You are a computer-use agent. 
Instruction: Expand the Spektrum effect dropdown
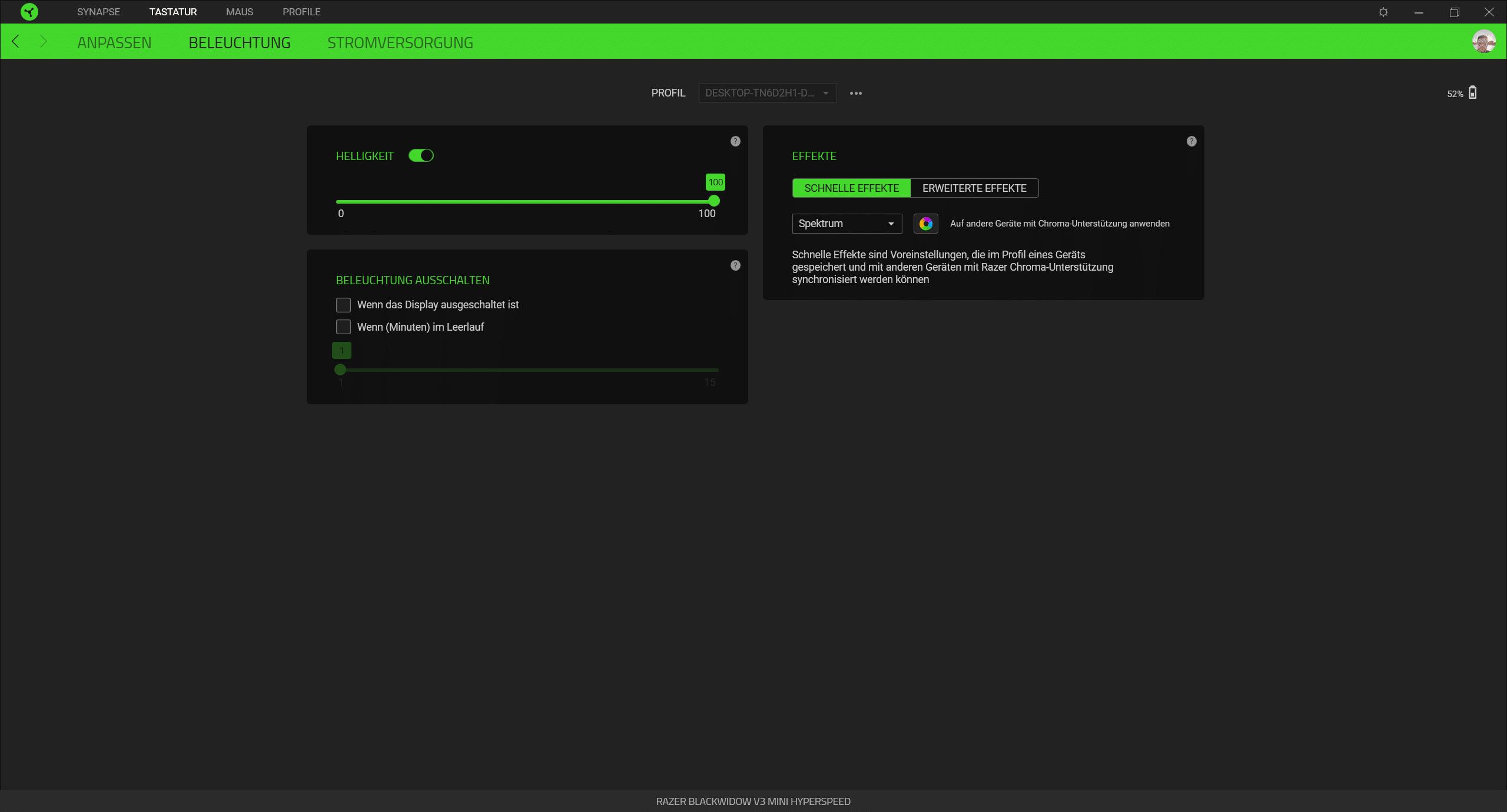tap(847, 224)
